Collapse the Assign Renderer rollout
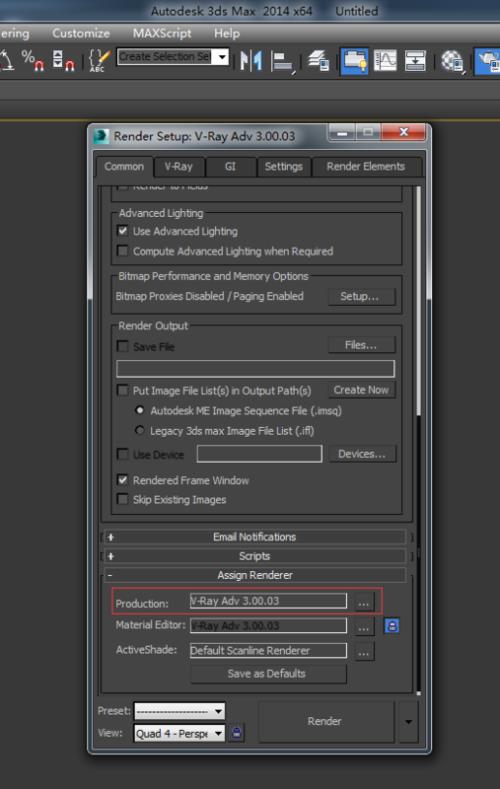This screenshot has width=500, height=789. (255, 575)
